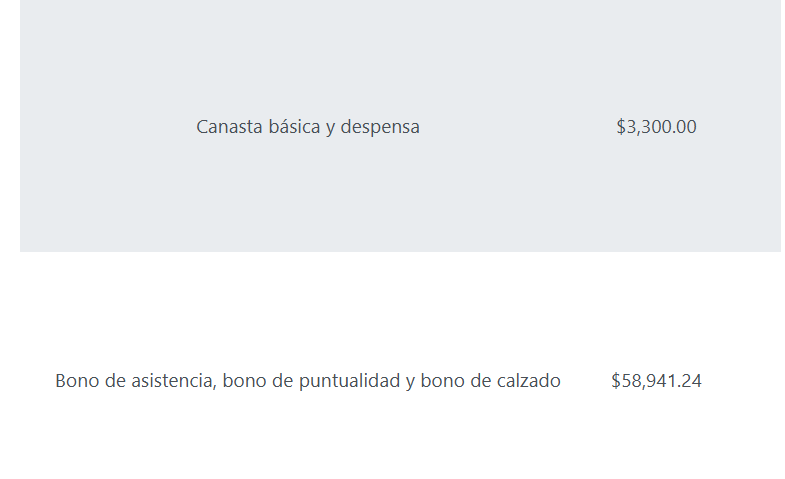The height and width of the screenshot is (479, 785).
Task: Click the dollar sign of $3,300.00
Action: coord(621,127)
